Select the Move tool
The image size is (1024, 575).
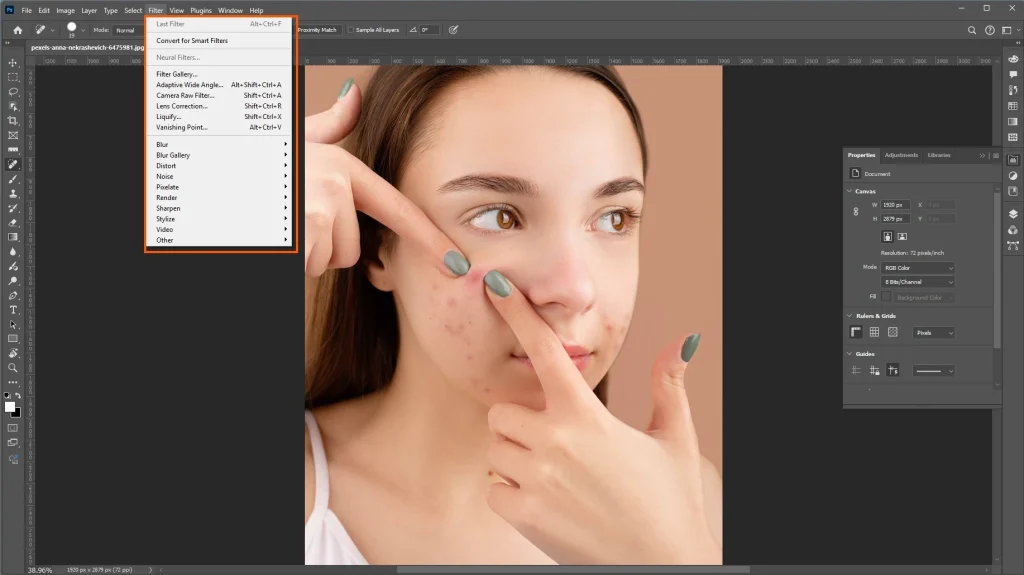[12, 63]
